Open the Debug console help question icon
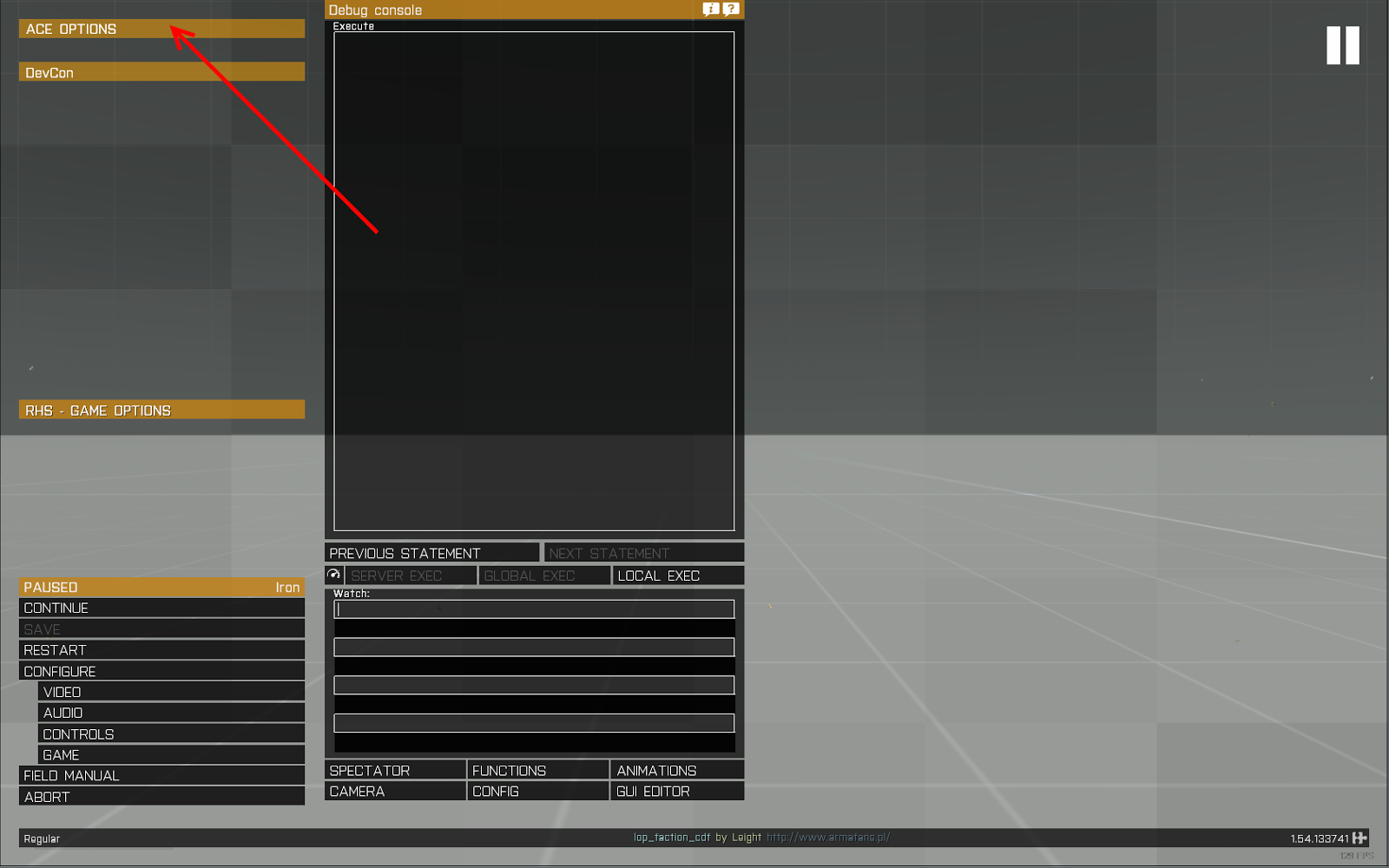This screenshot has height=868, width=1389. tap(731, 10)
